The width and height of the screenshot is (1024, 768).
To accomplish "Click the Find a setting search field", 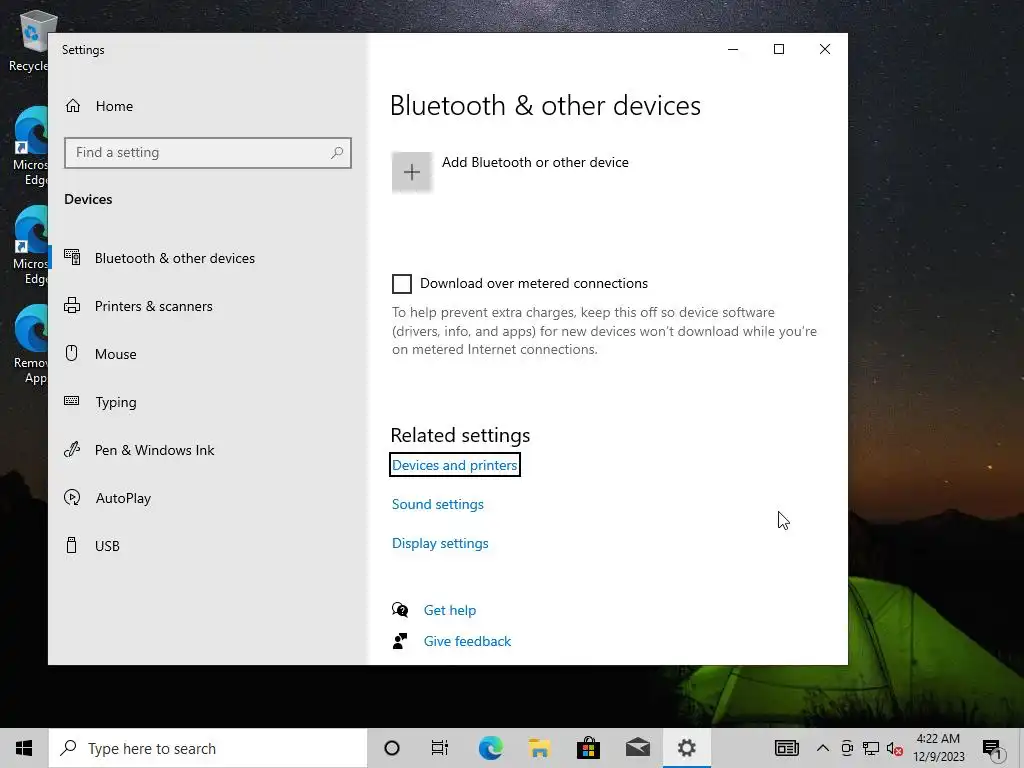I will (208, 153).
